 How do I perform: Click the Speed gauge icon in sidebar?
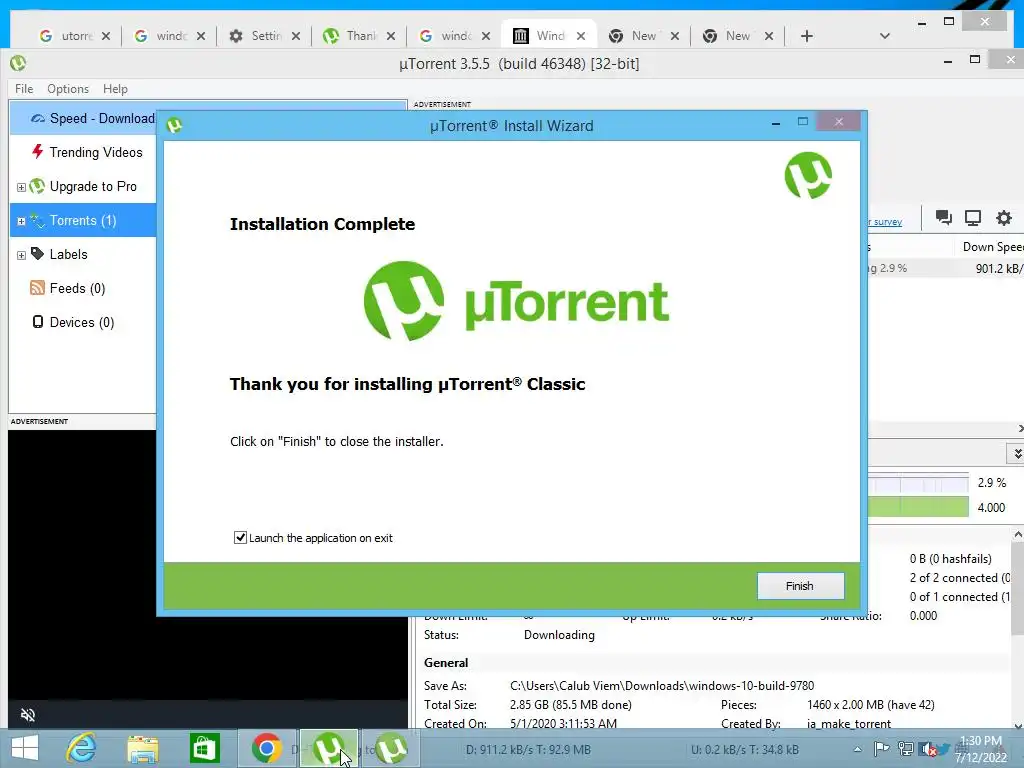(38, 118)
